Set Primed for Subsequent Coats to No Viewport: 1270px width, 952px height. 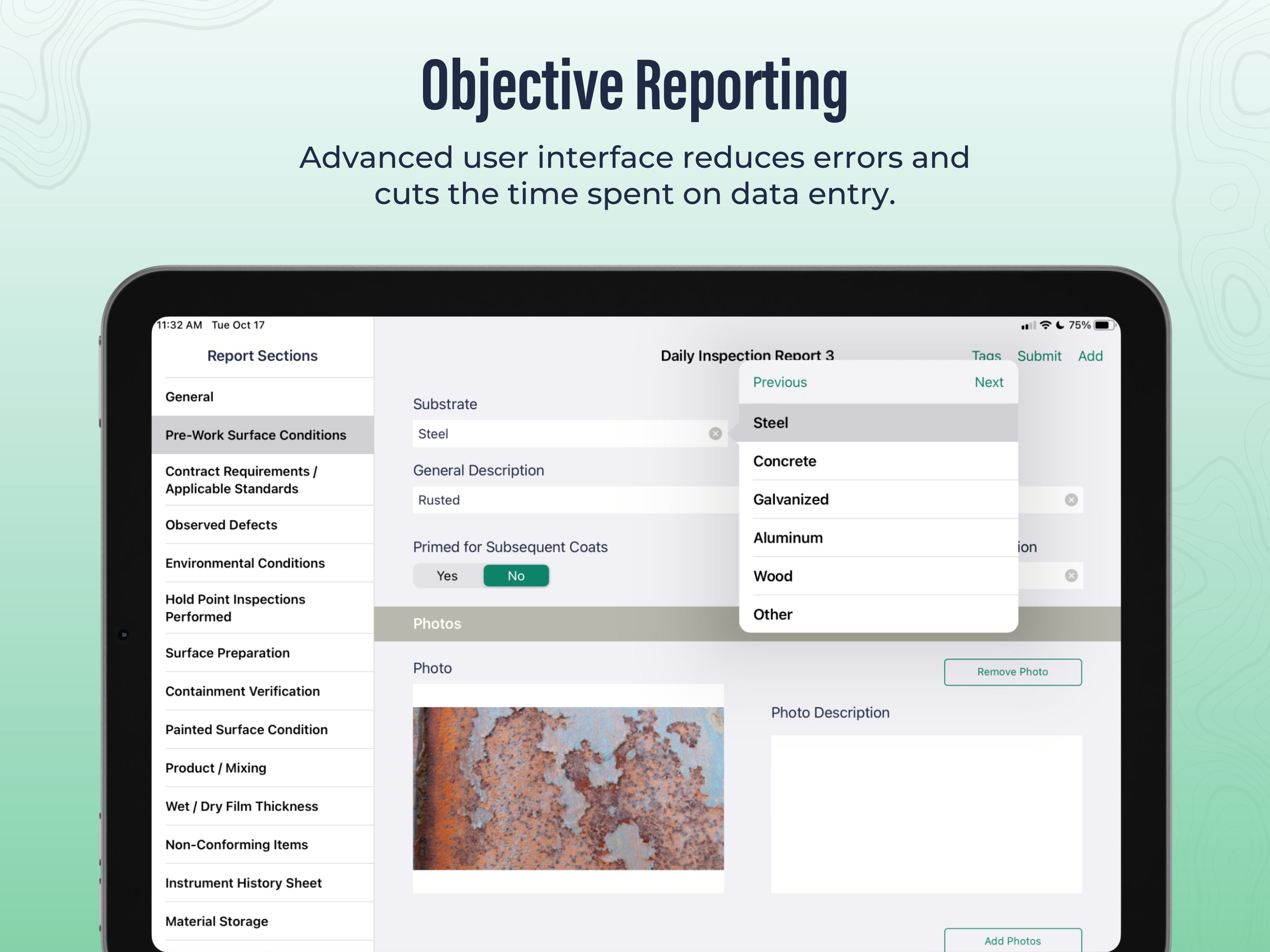(516, 575)
